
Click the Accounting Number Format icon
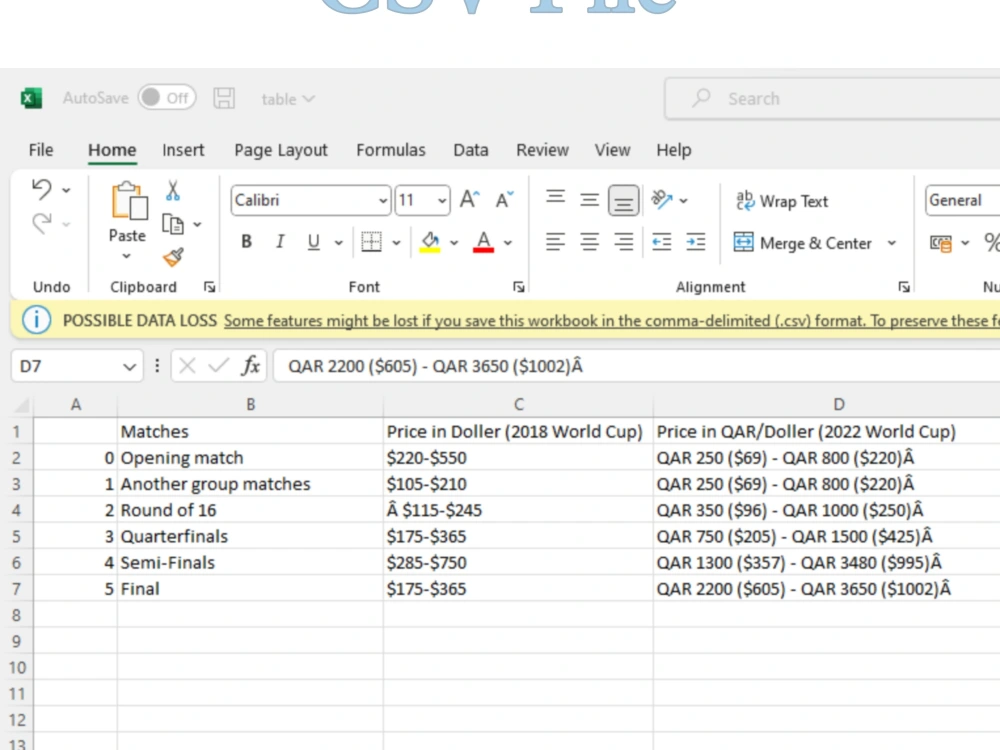(941, 243)
